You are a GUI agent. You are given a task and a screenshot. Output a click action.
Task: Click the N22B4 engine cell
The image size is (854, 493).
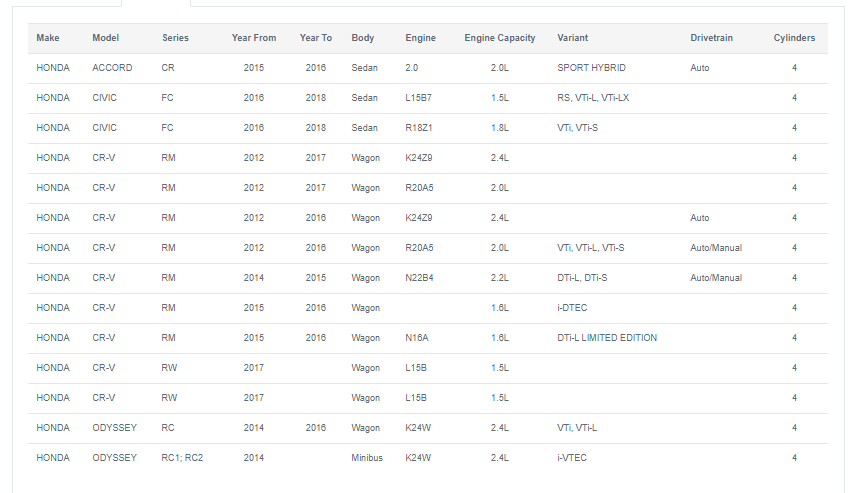tap(419, 278)
